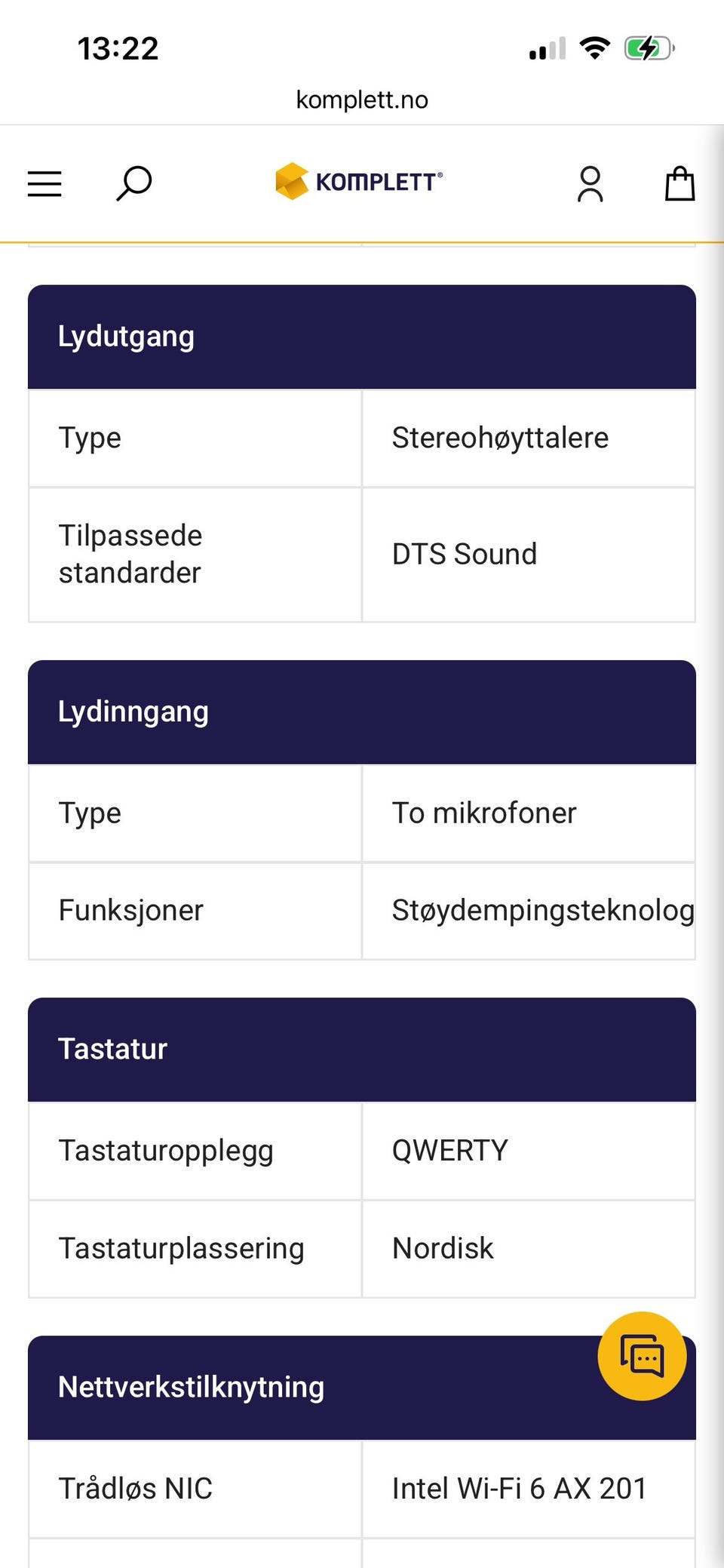Viewport: 724px width, 1568px height.
Task: Tap the cellular signal bars
Action: pos(548,49)
